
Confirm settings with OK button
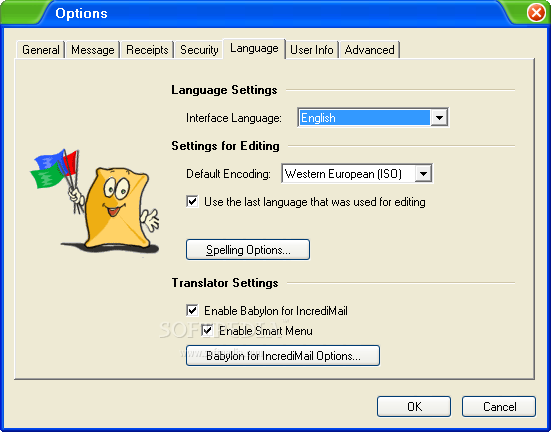(414, 406)
